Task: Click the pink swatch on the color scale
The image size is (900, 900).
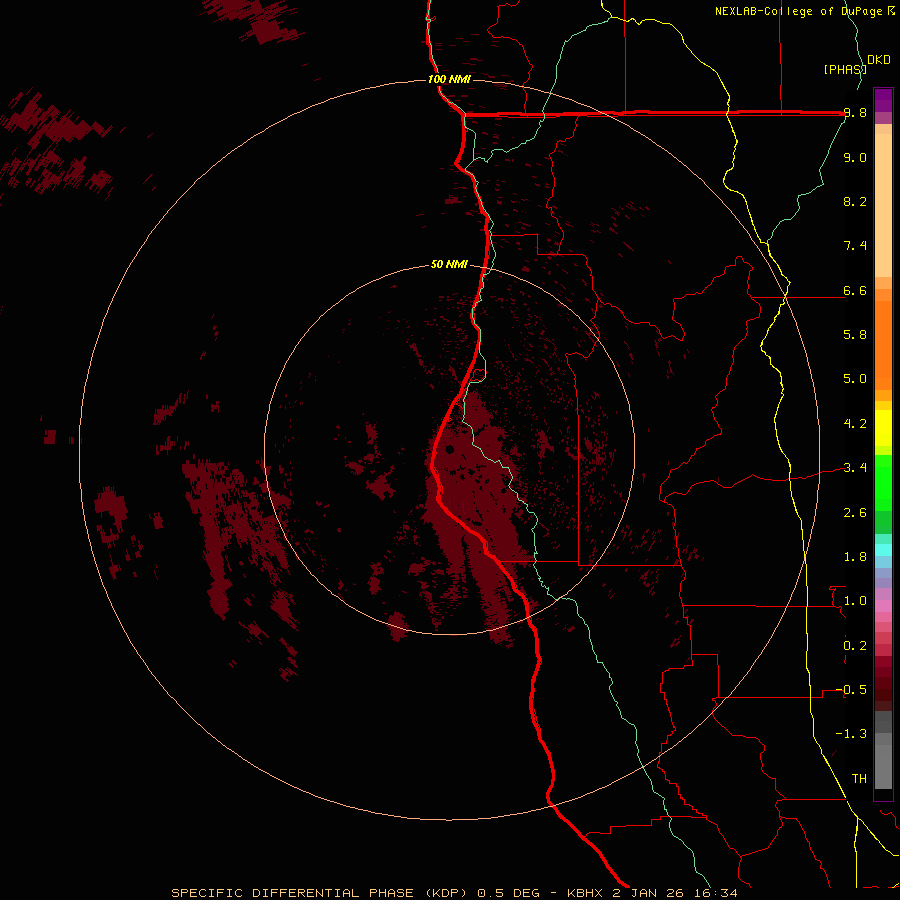Action: 883,606
